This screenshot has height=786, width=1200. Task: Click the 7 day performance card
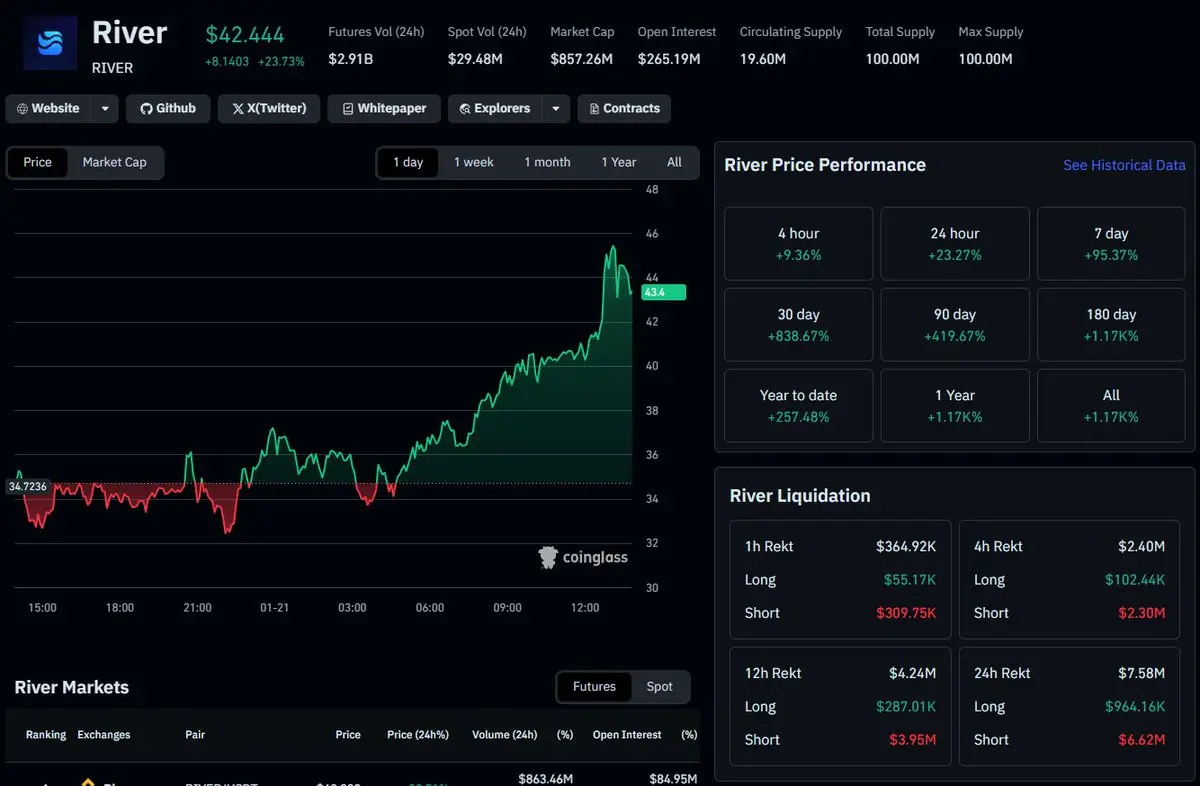(x=1110, y=244)
